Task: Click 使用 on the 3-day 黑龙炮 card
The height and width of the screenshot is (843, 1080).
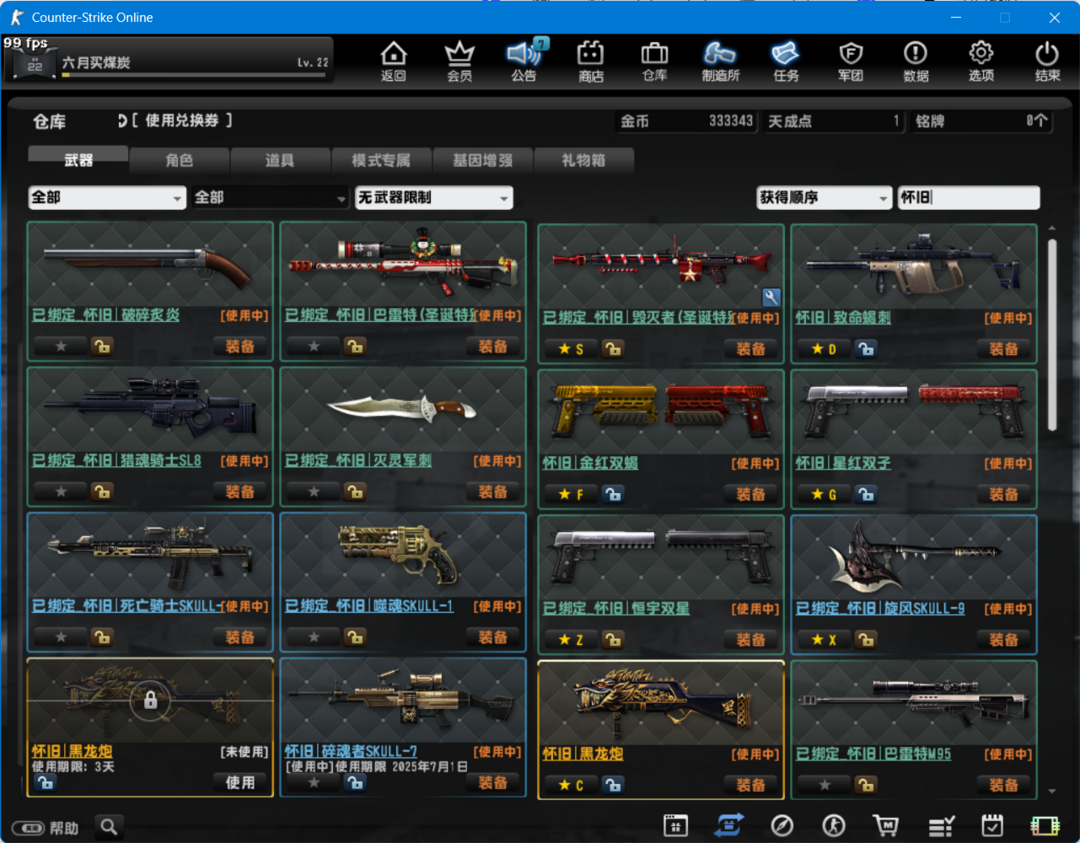Action: click(240, 782)
